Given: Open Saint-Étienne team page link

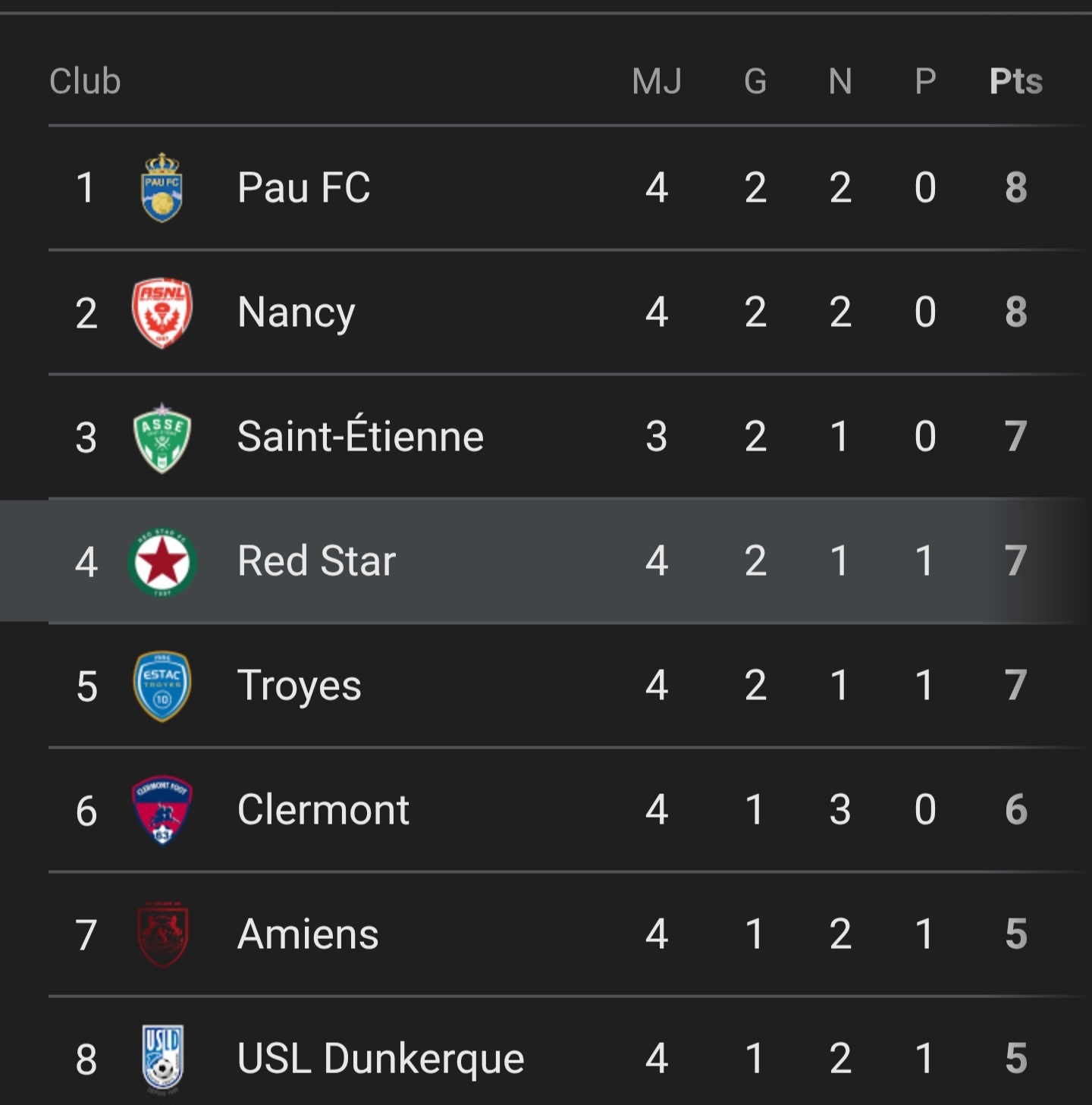Looking at the screenshot, I should coord(360,437).
